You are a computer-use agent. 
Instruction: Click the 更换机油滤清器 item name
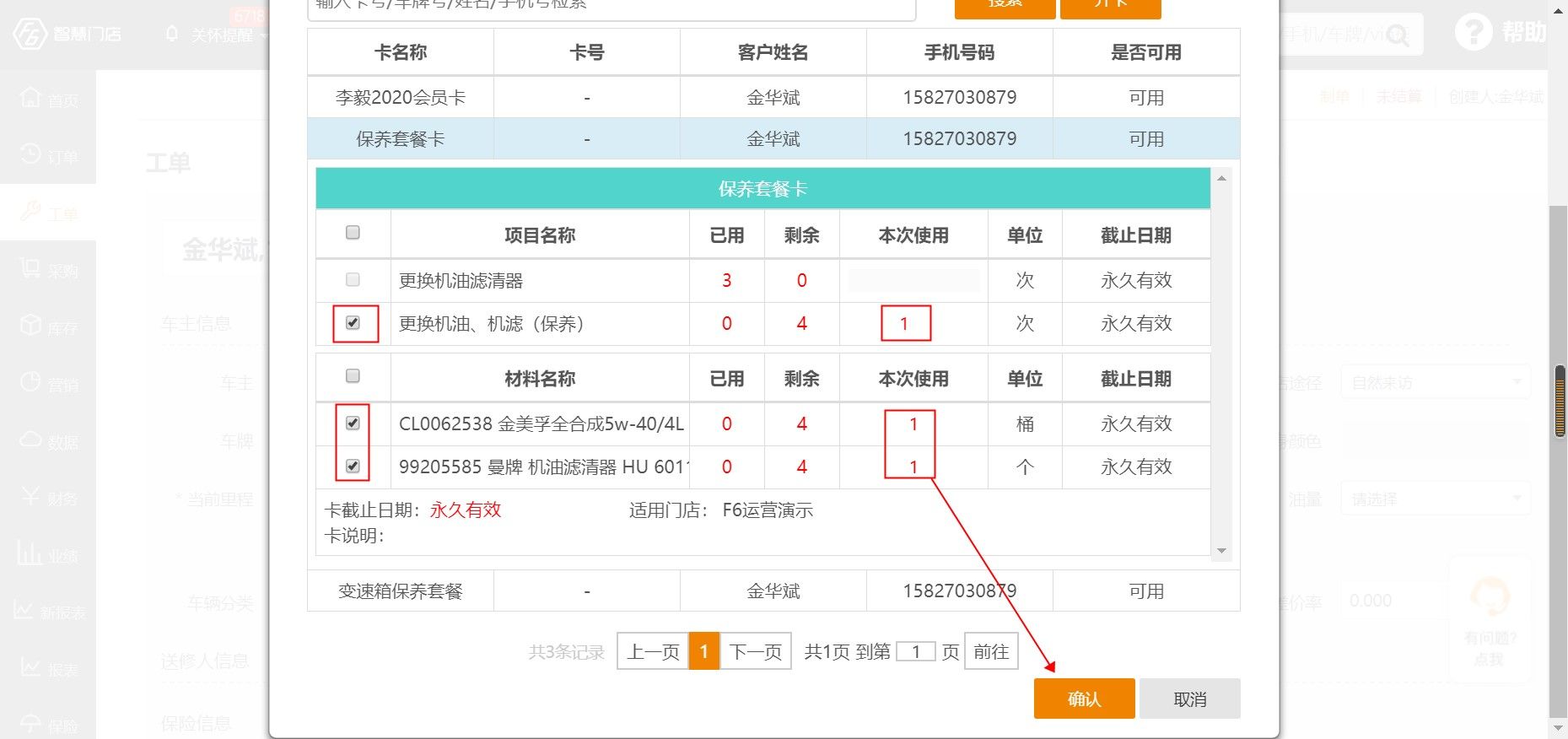(461, 280)
